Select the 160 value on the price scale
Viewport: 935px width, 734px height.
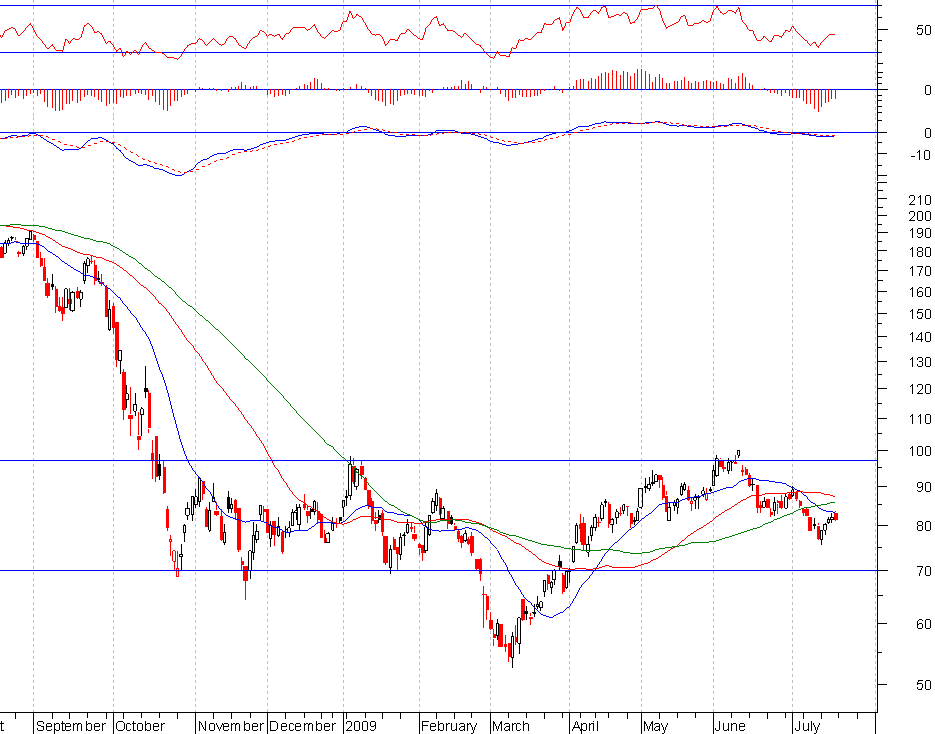click(x=920, y=292)
